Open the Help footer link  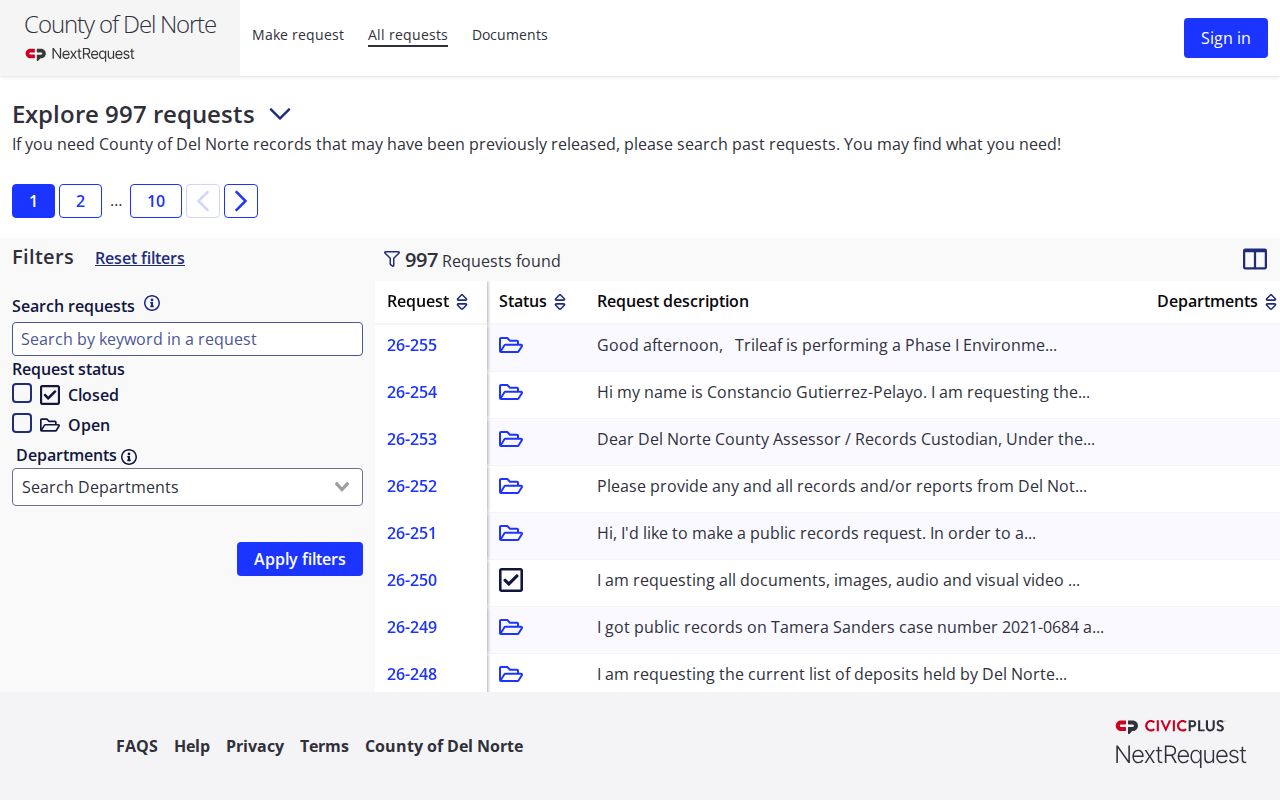192,746
